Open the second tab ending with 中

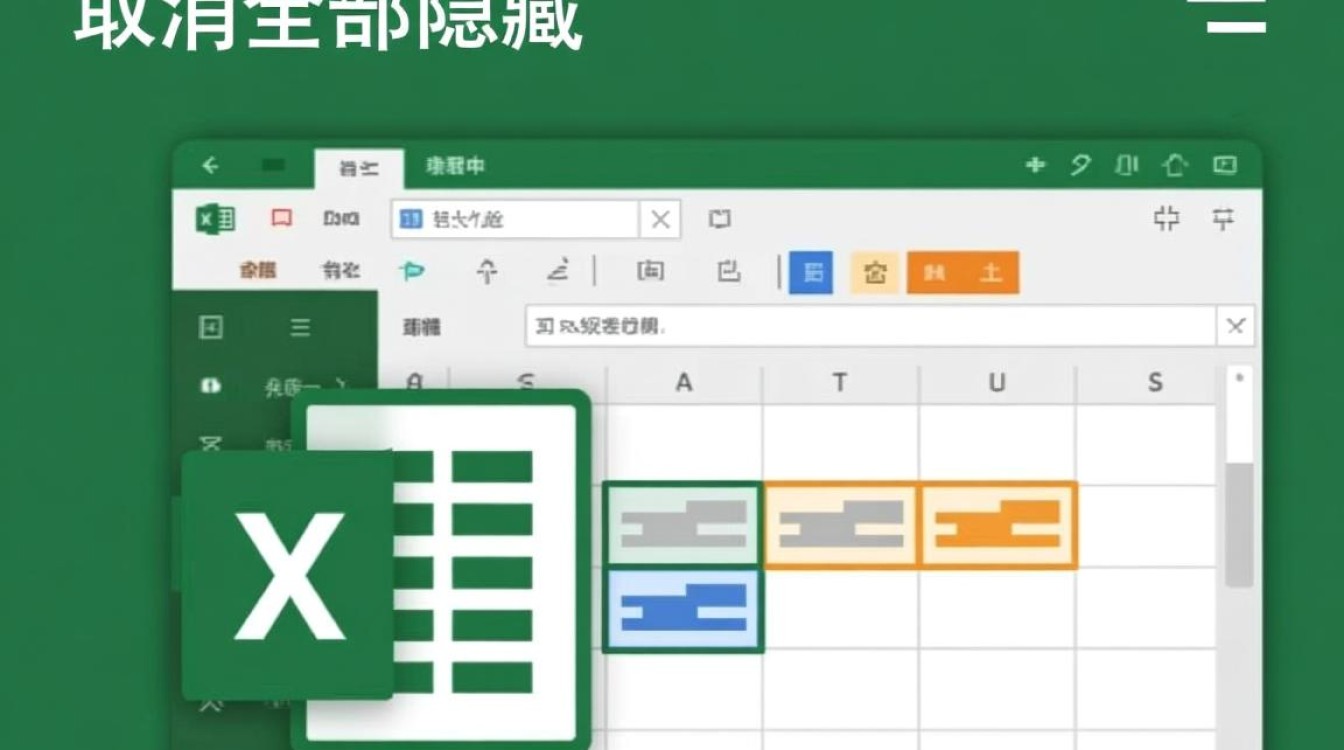(x=455, y=166)
